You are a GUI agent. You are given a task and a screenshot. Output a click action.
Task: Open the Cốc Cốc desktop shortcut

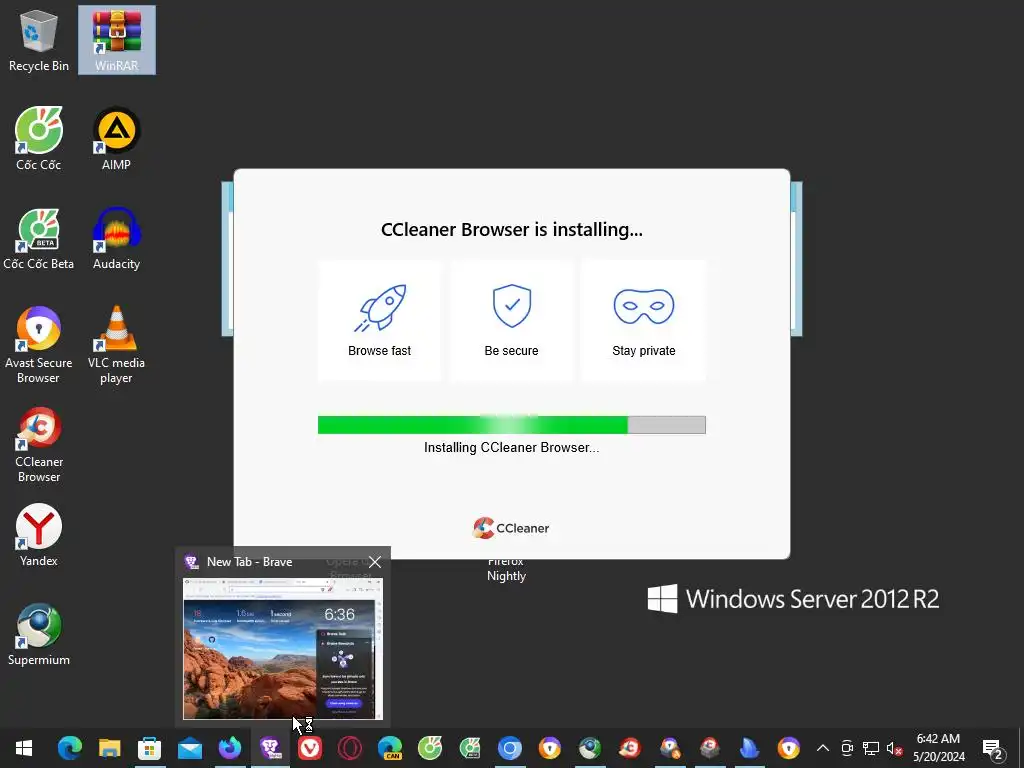pyautogui.click(x=39, y=139)
